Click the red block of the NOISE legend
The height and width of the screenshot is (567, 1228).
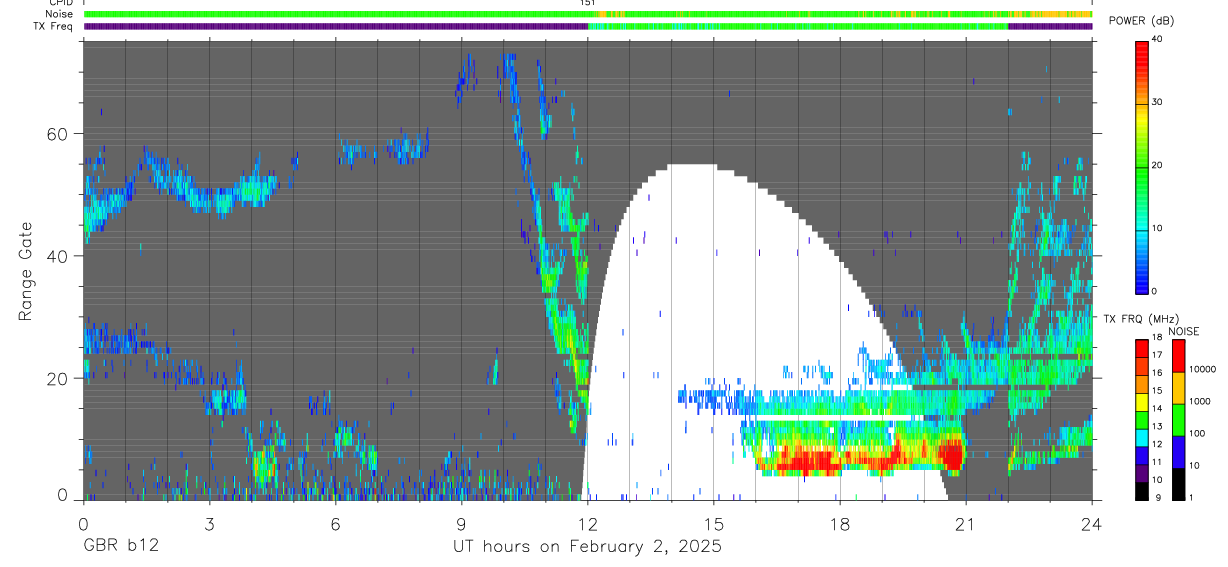click(x=1178, y=356)
